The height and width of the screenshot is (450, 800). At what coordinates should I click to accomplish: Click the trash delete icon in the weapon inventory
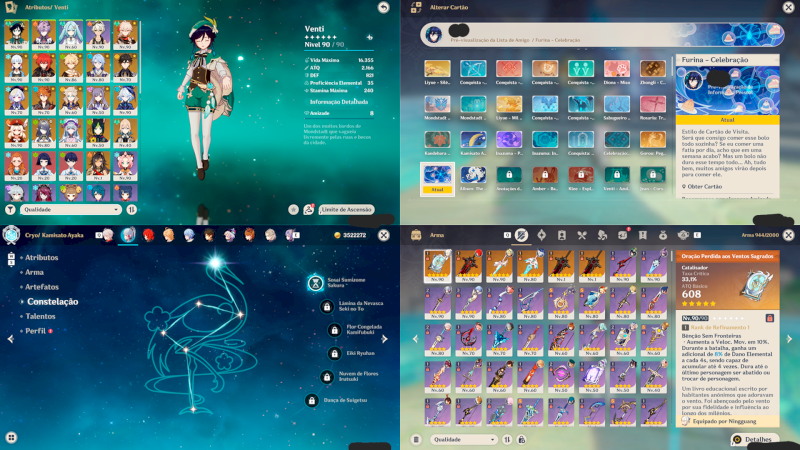tap(416, 439)
